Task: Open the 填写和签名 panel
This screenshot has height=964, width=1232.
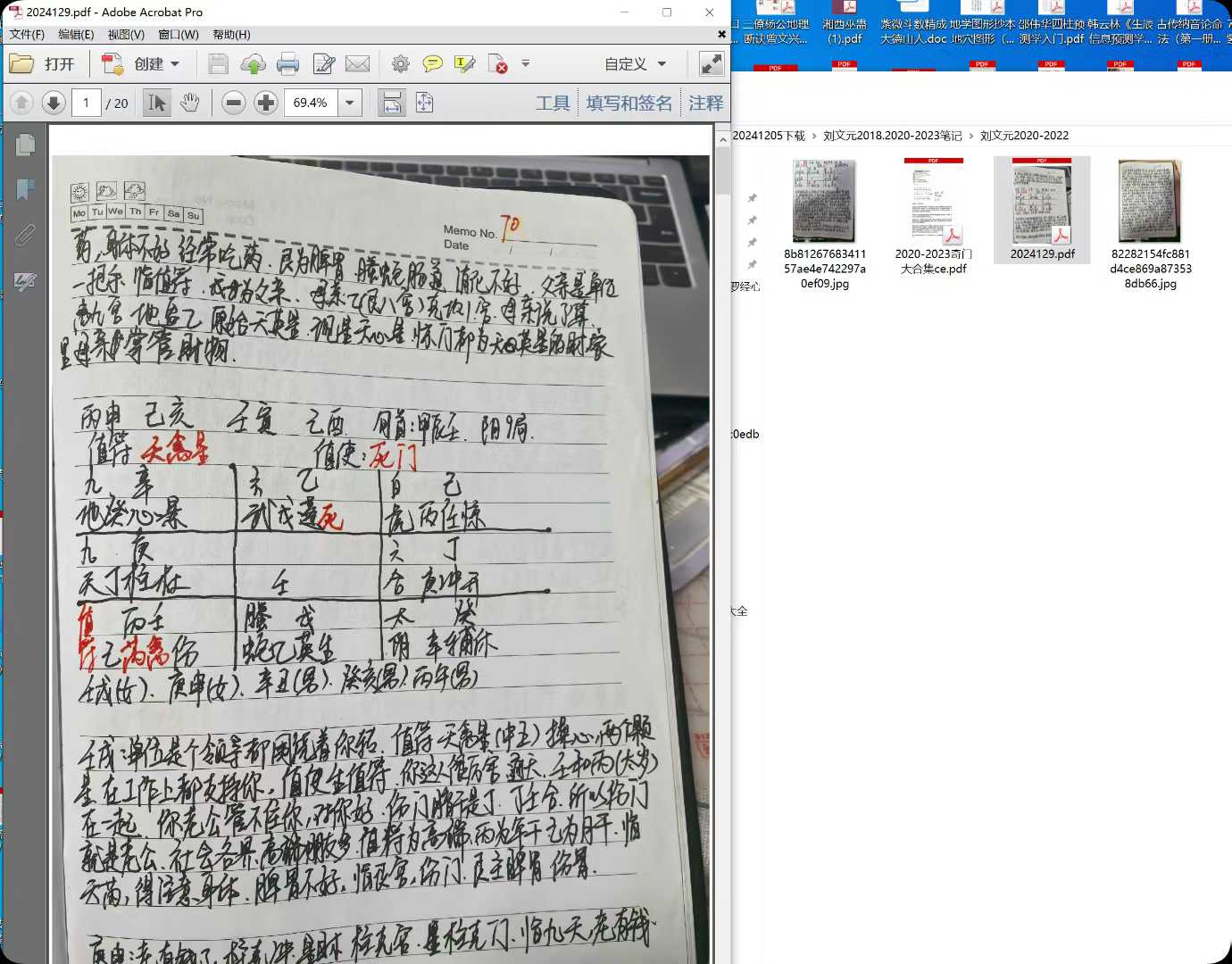Action: [x=629, y=104]
